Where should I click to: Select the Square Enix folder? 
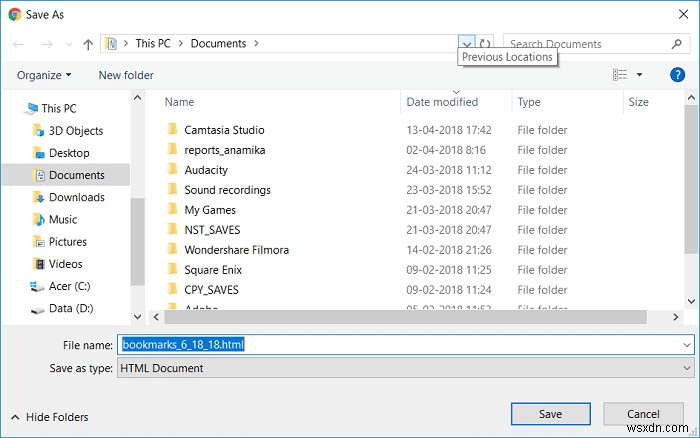[x=213, y=270]
